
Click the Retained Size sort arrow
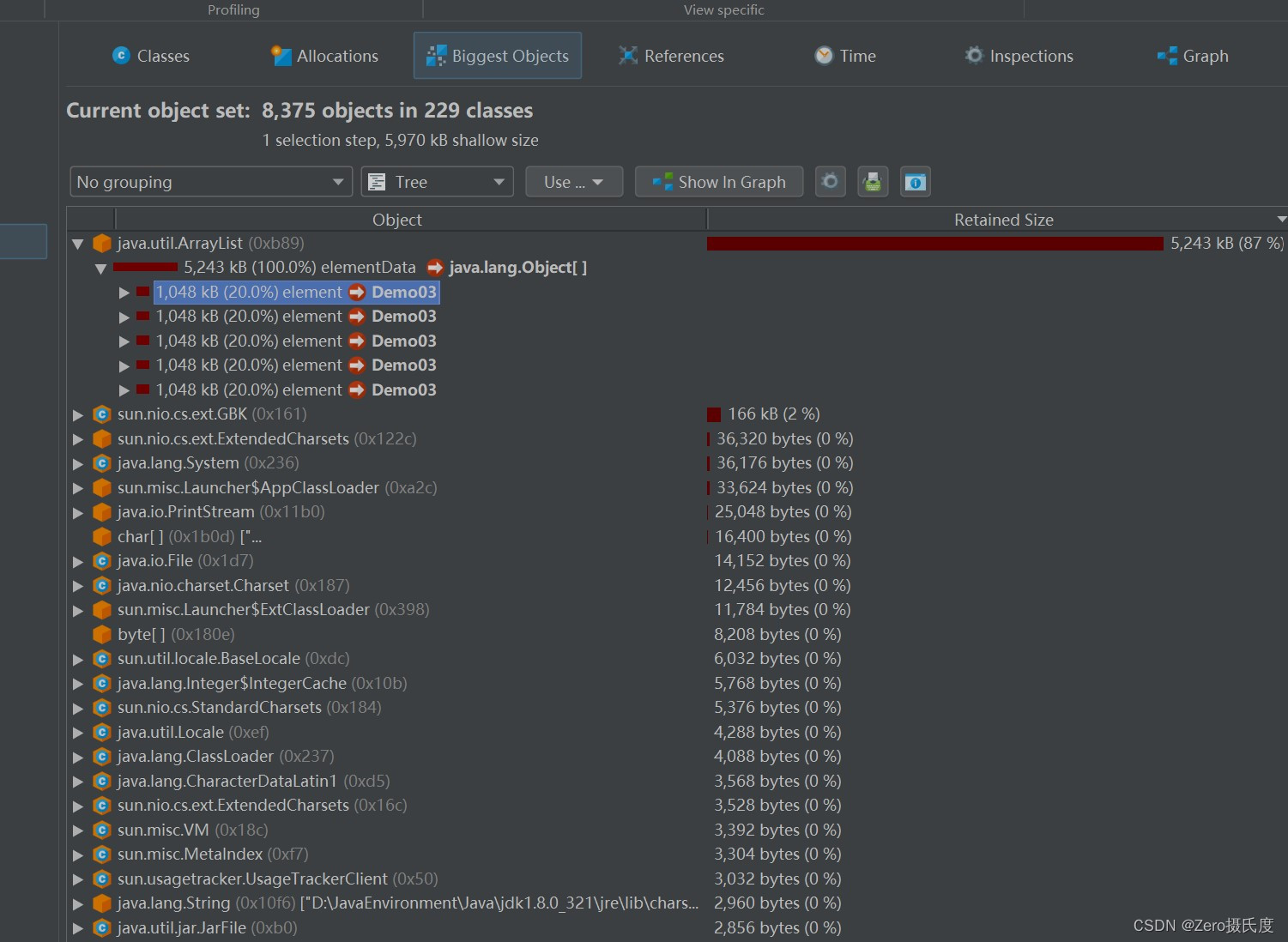[1281, 220]
